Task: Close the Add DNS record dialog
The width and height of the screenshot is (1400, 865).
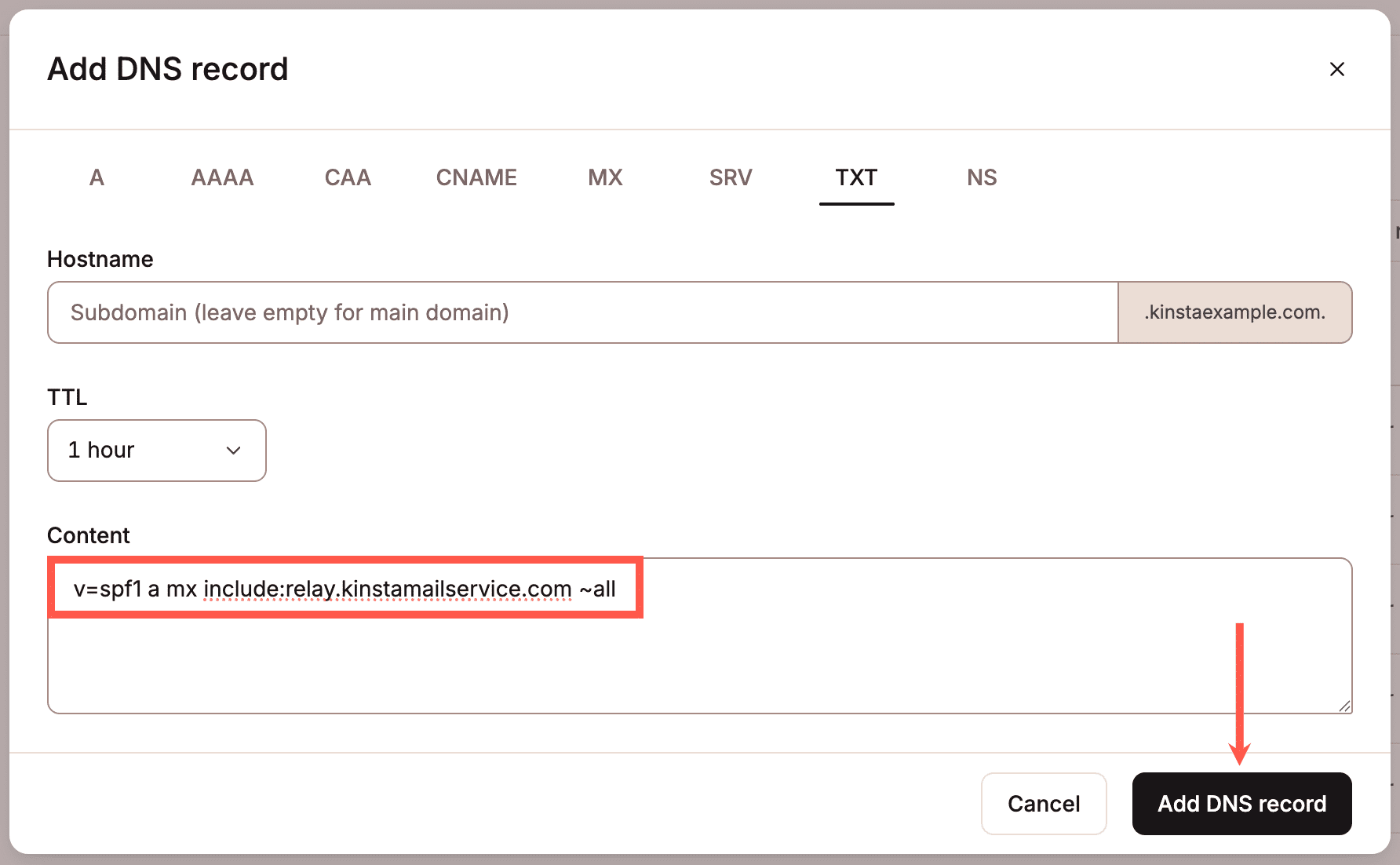Action: click(1336, 69)
